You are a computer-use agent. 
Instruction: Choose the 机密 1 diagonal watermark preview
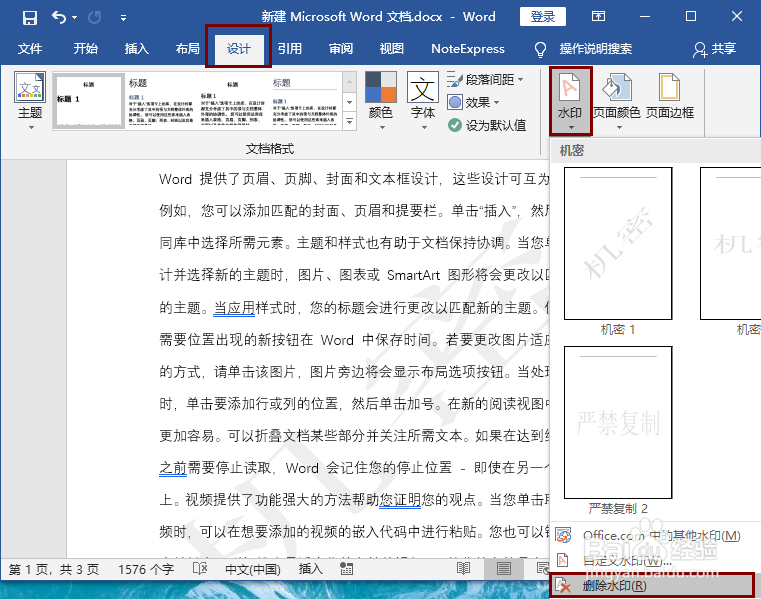click(618, 244)
